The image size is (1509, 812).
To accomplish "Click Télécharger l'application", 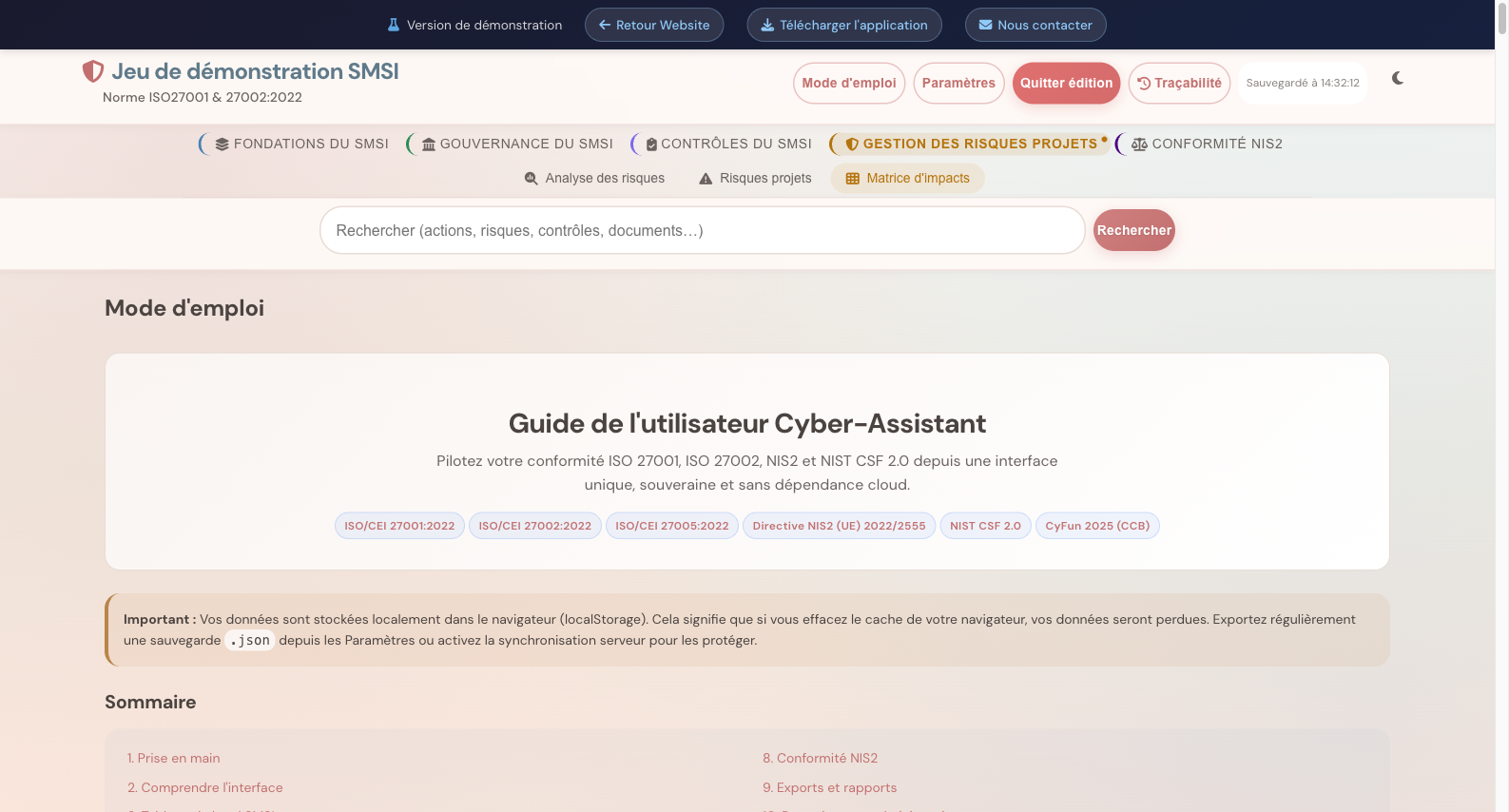I will coord(844,25).
